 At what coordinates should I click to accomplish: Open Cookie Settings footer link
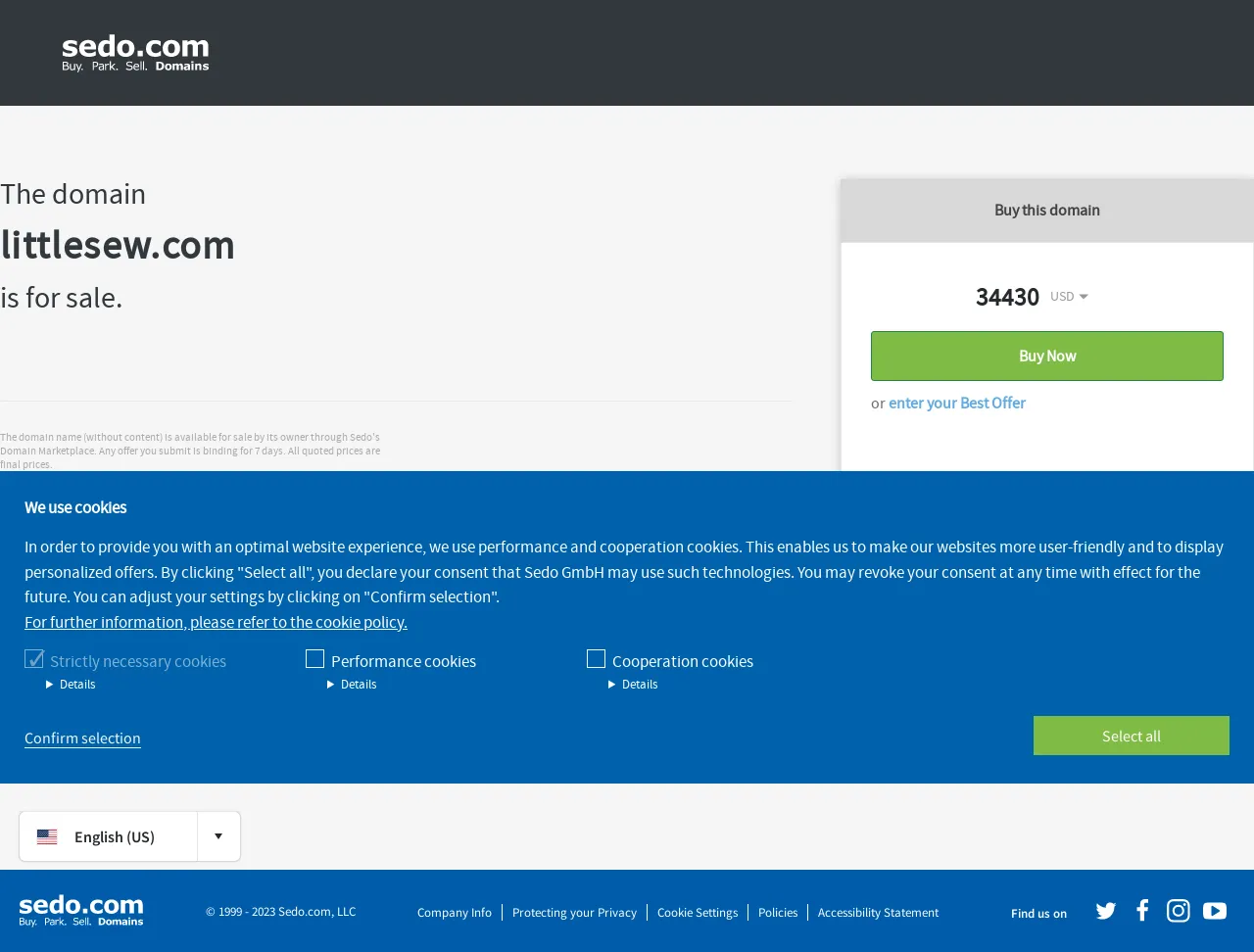(698, 913)
